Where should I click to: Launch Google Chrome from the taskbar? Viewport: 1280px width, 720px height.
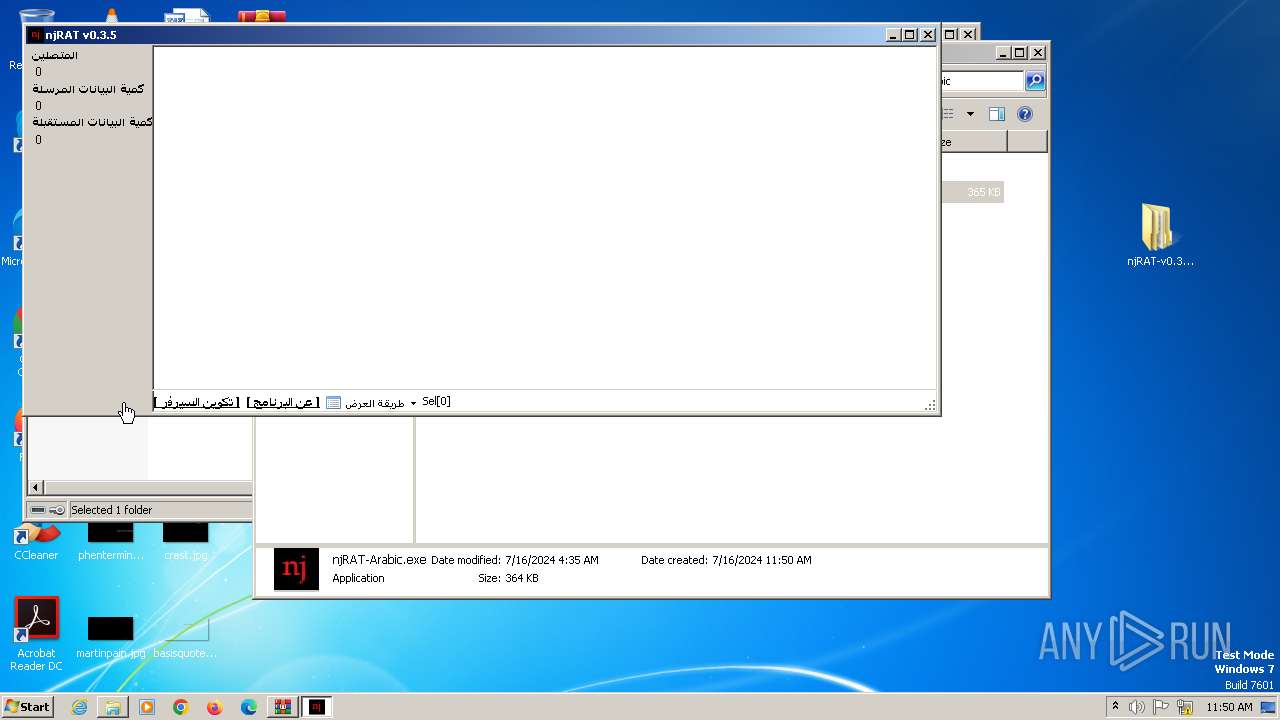(x=181, y=707)
